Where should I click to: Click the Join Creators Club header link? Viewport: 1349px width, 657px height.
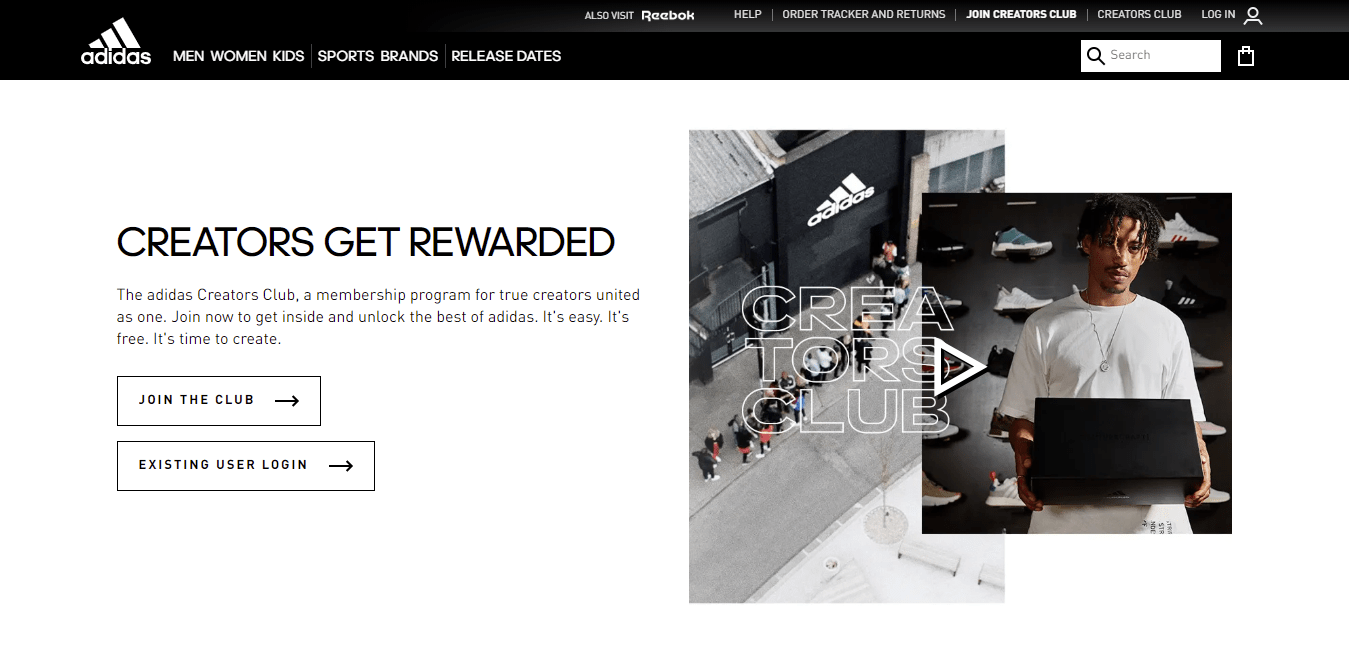click(x=1021, y=15)
